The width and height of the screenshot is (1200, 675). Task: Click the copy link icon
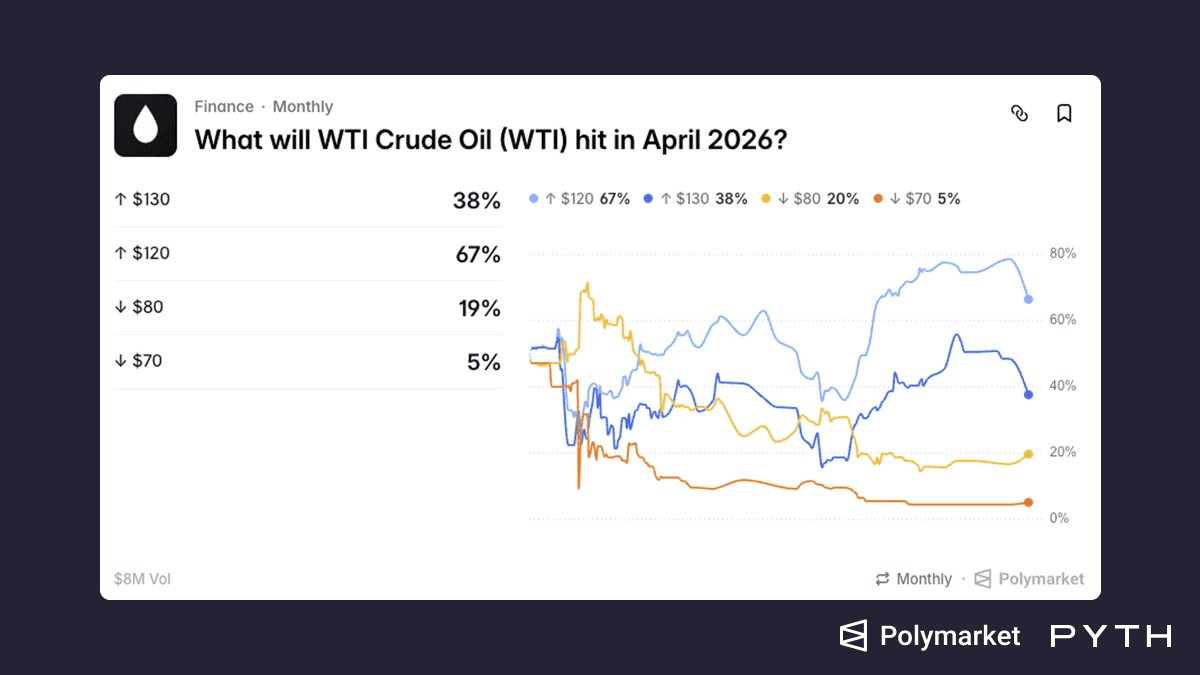(x=1019, y=113)
